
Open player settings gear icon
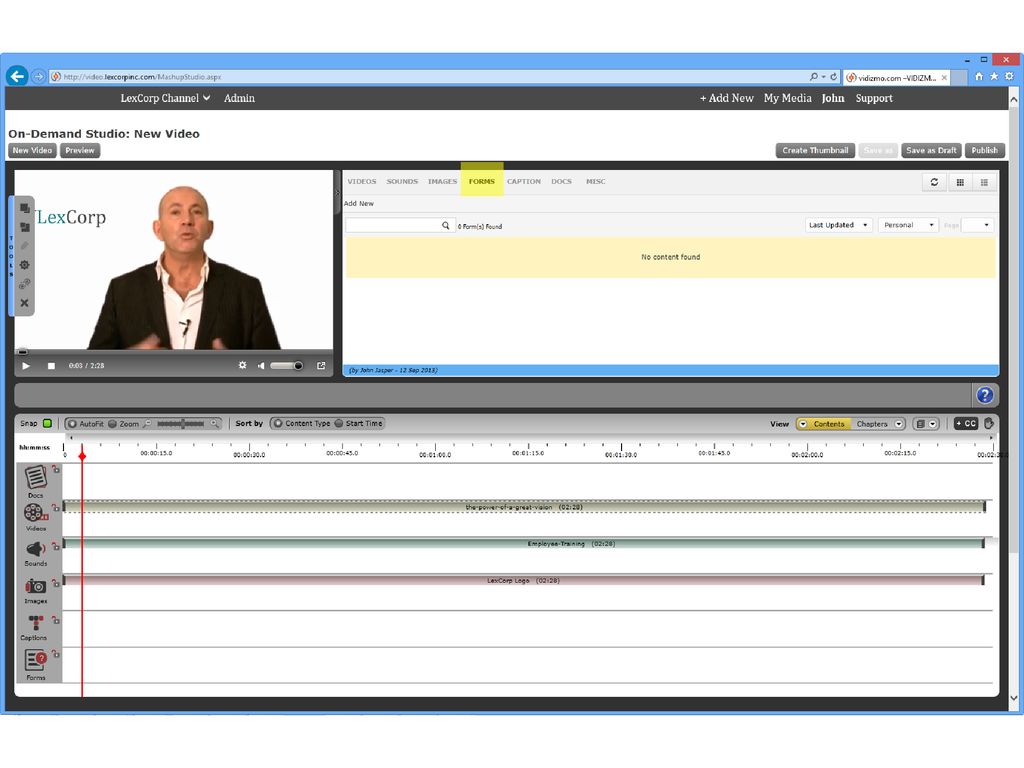pyautogui.click(x=242, y=366)
